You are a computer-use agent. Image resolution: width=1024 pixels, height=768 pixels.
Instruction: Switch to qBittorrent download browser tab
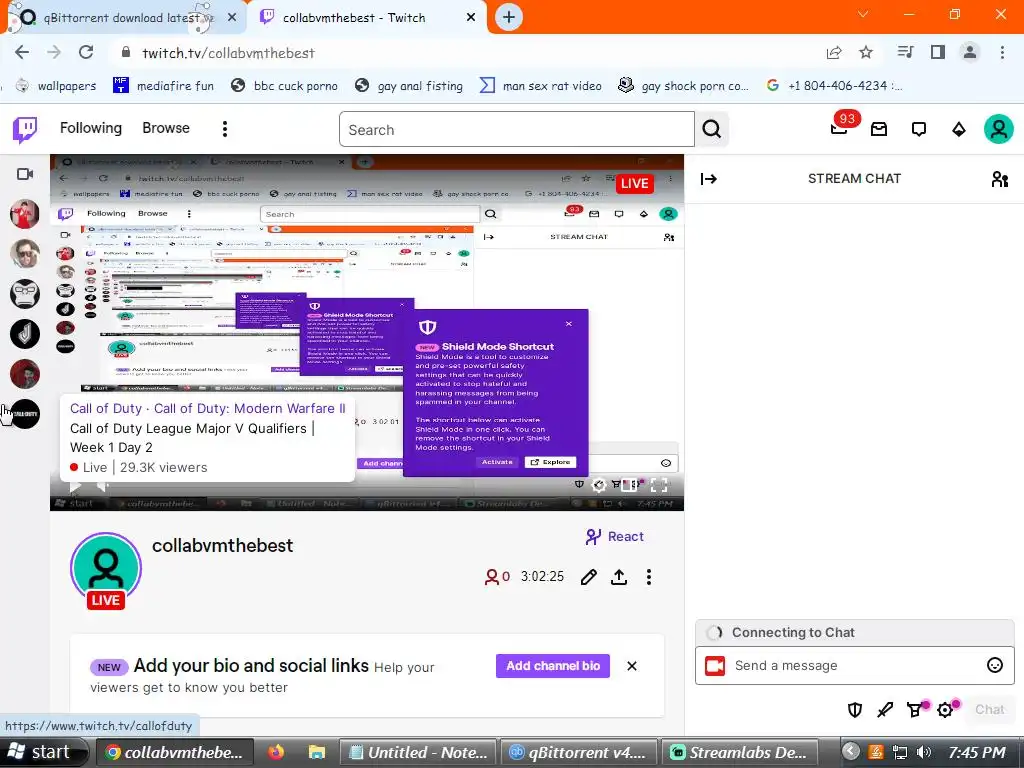(124, 18)
